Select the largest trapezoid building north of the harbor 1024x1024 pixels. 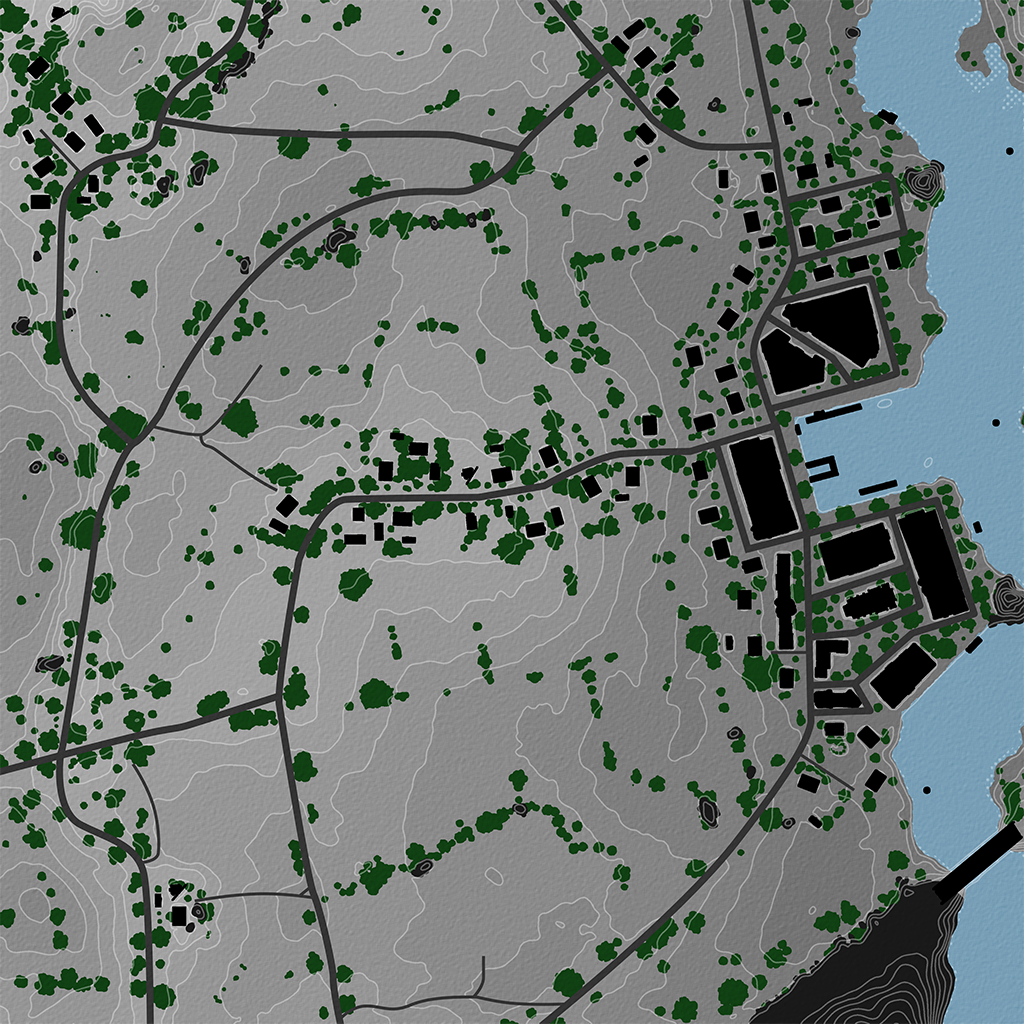[833, 322]
